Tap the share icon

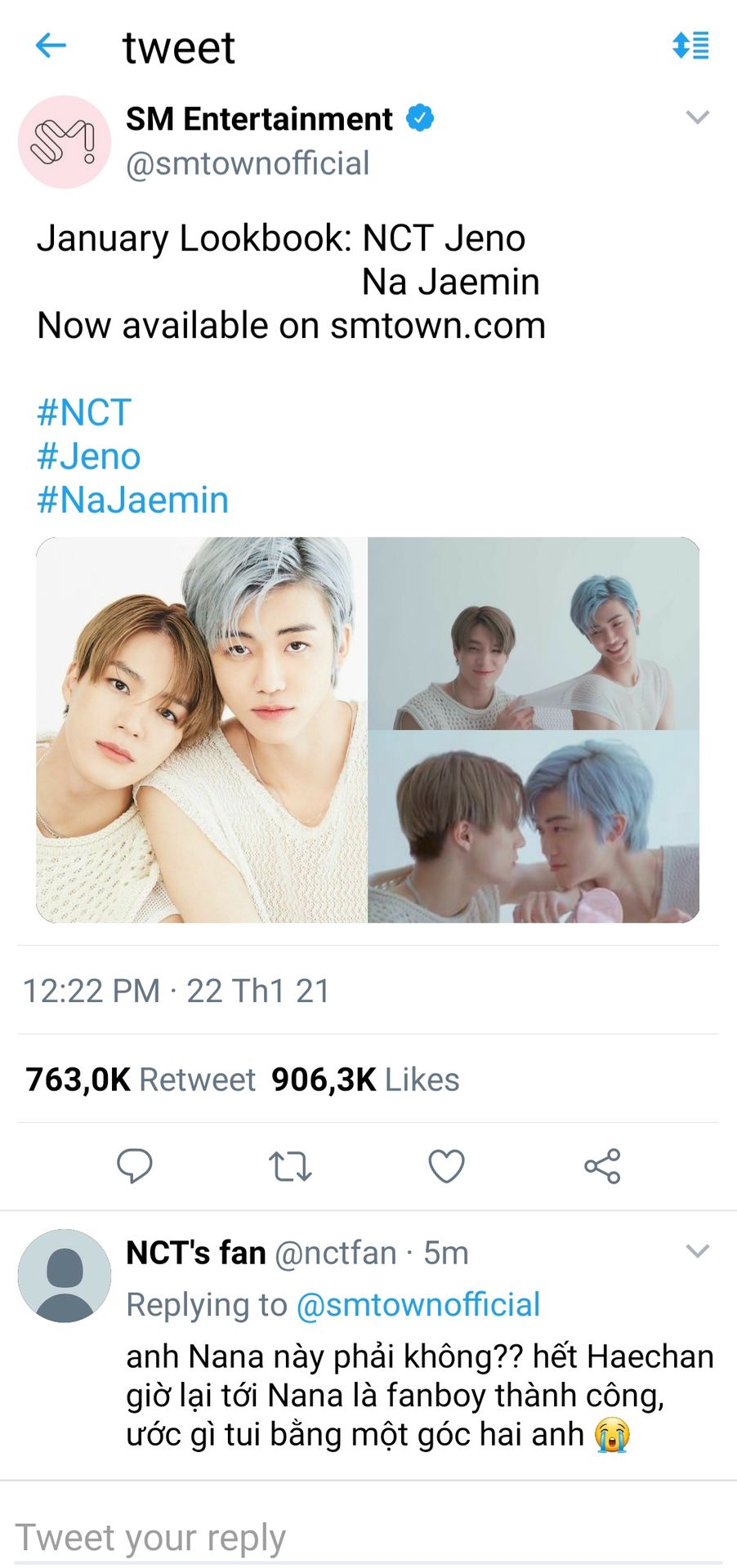pos(603,1166)
